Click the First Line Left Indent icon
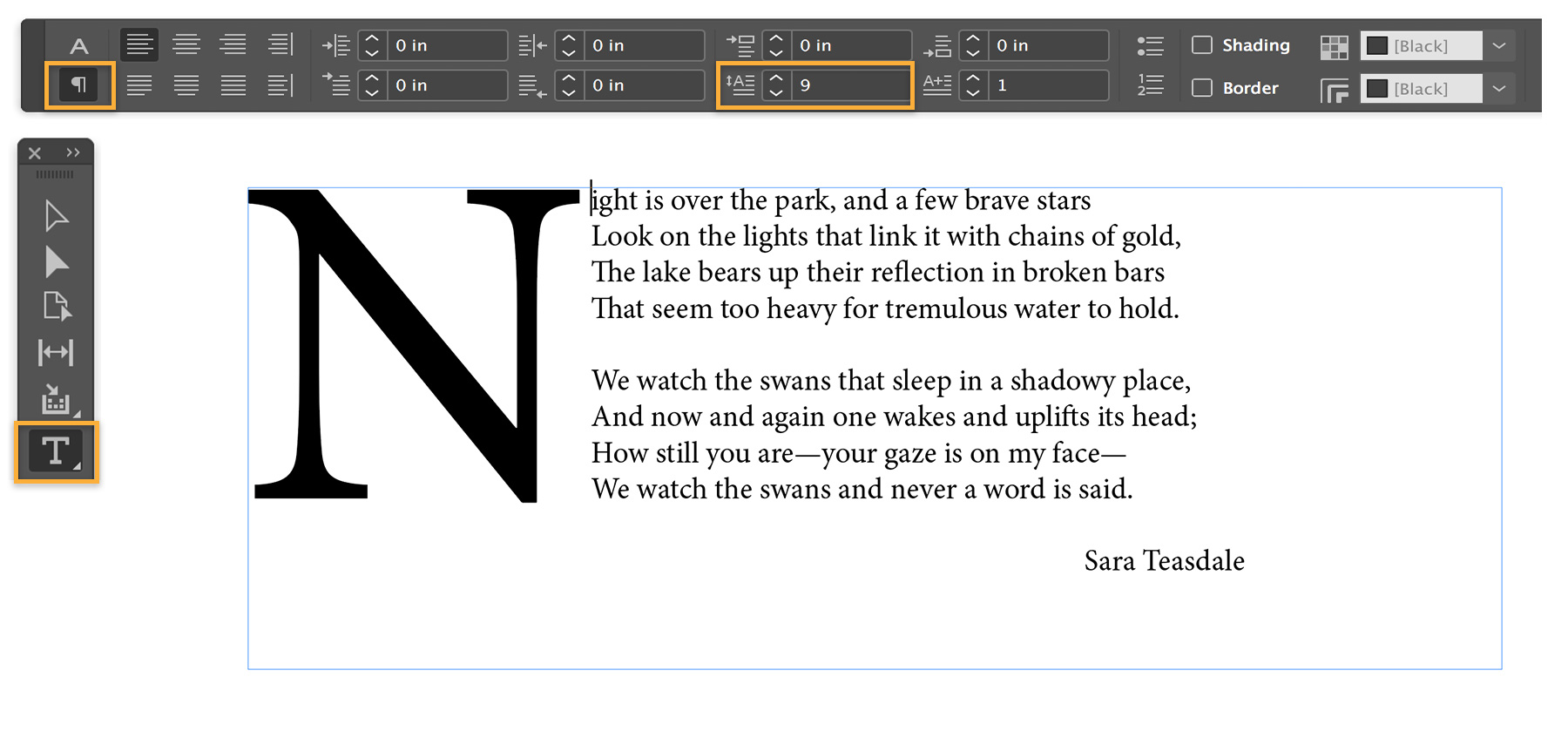1568x745 pixels. tap(336, 85)
